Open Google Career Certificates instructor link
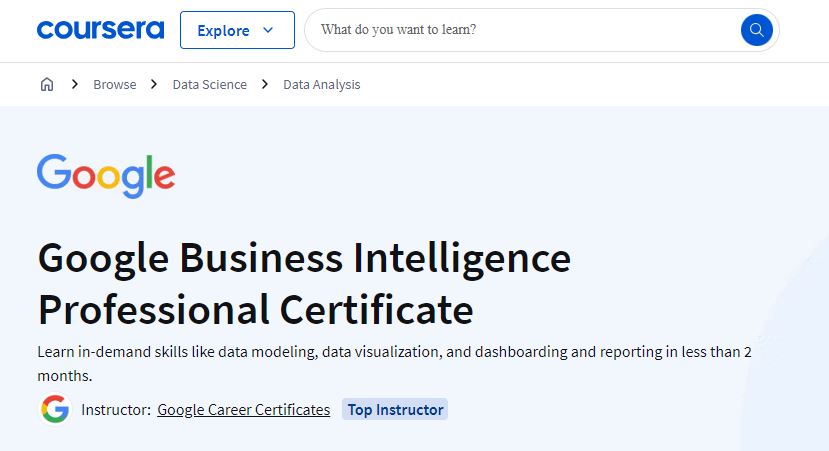Viewport: 829px width, 451px height. (x=244, y=410)
